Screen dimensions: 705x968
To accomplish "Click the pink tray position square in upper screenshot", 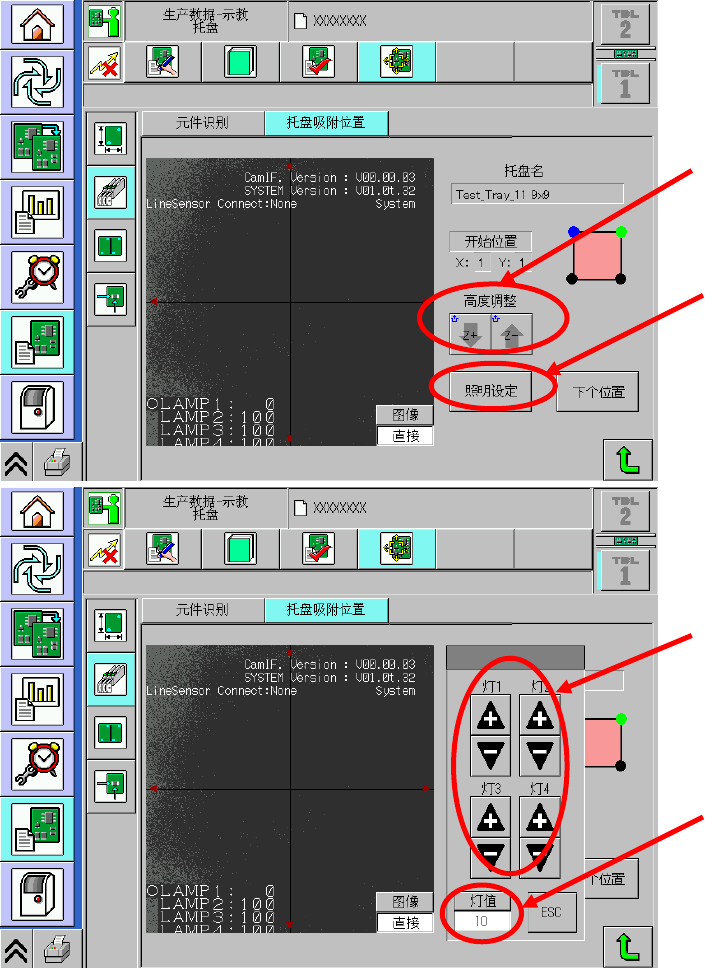I will click(596, 256).
